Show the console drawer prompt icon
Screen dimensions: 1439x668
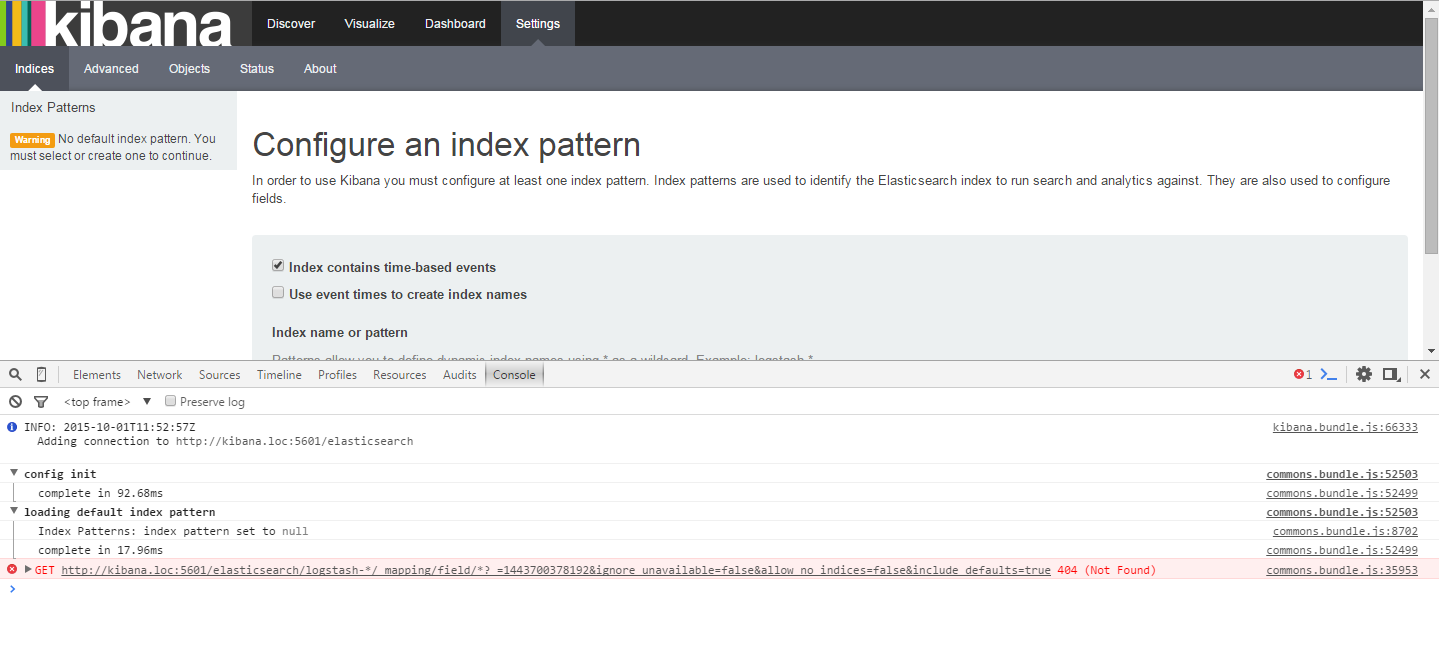(1328, 374)
